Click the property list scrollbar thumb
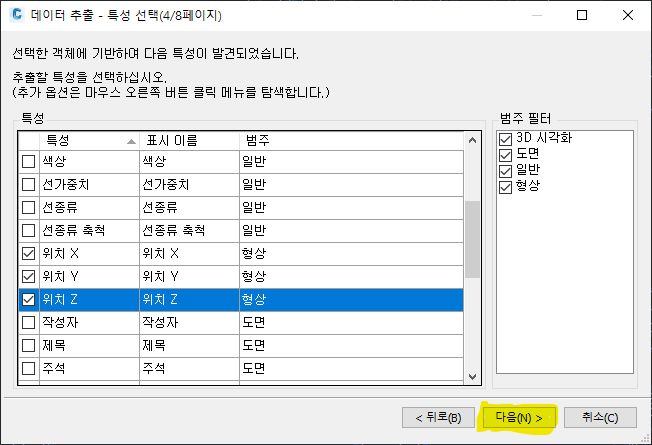This screenshot has width=652, height=445. [x=472, y=239]
